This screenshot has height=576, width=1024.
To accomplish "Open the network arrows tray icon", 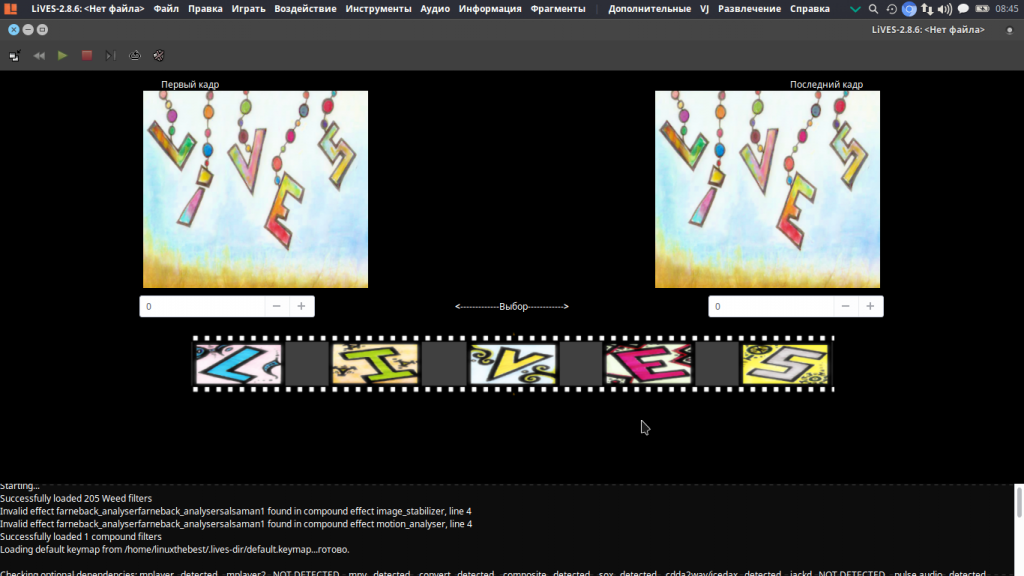I will click(927, 9).
